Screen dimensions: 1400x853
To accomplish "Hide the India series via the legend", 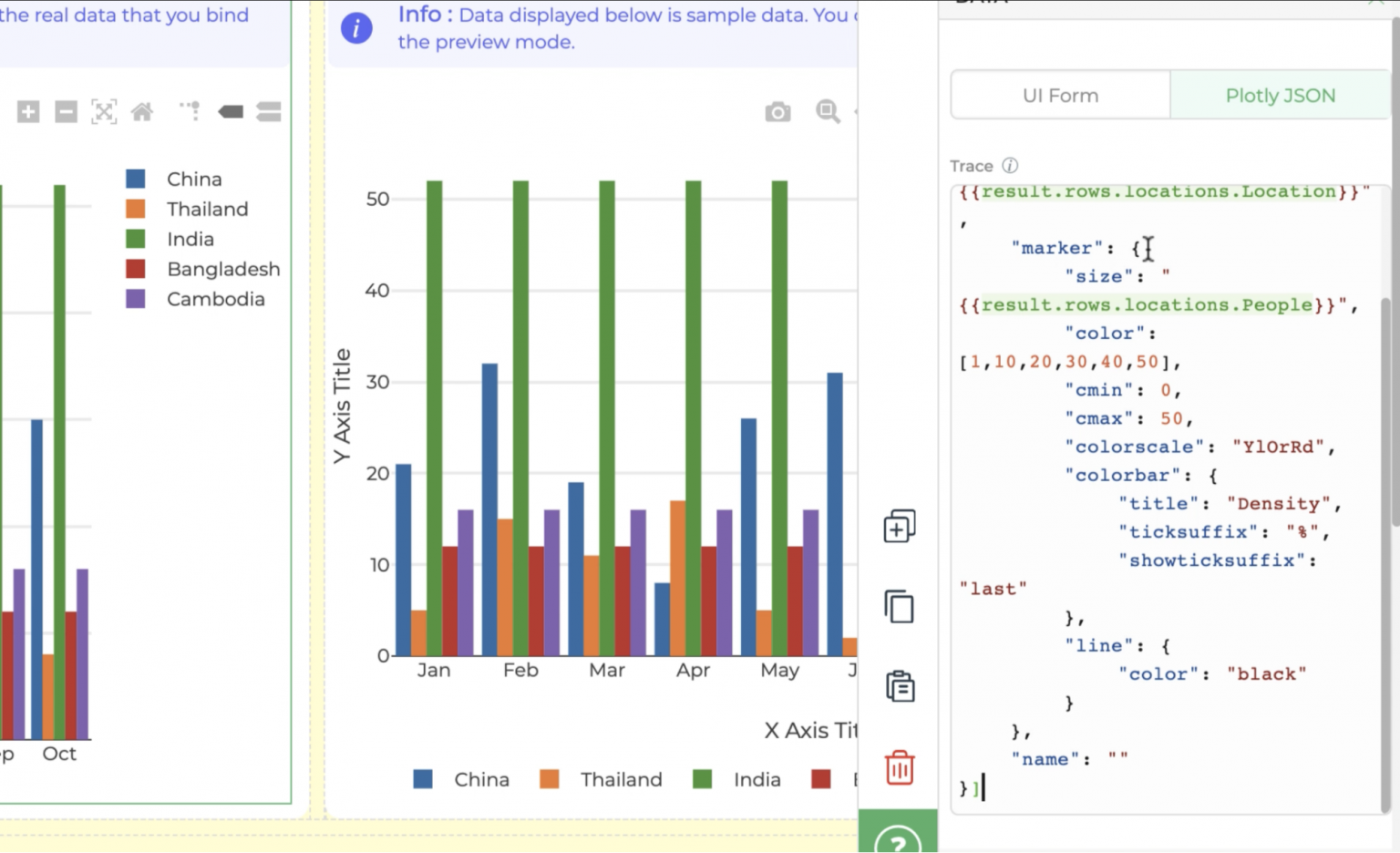I will tap(189, 239).
